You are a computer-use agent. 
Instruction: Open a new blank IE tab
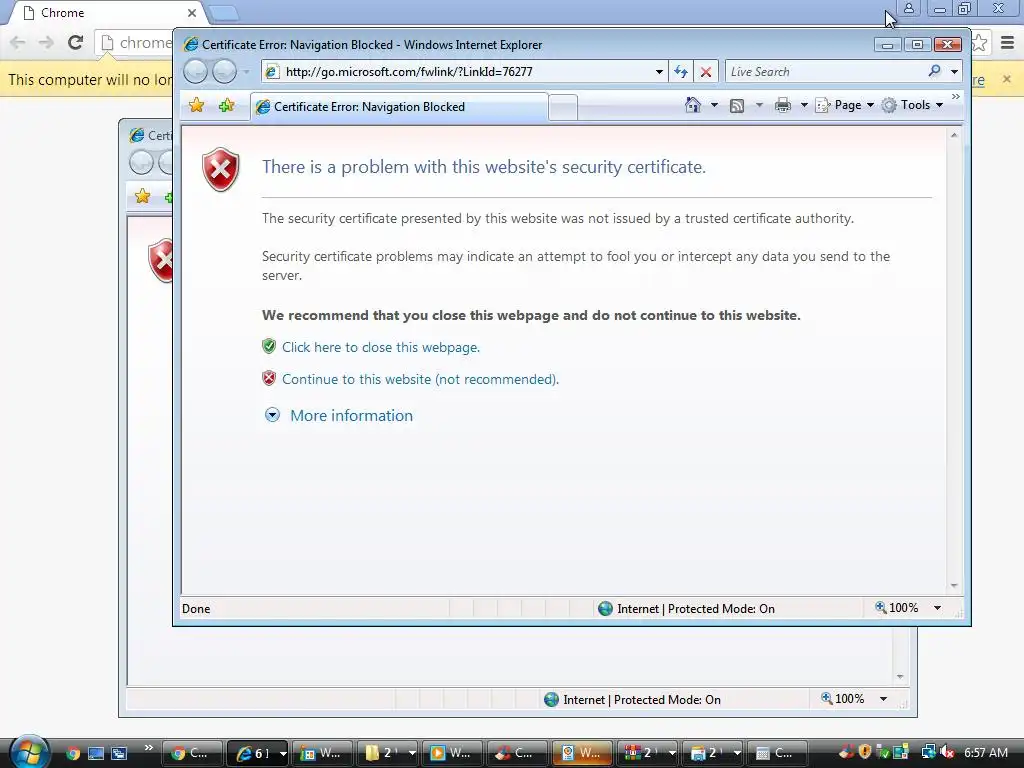pyautogui.click(x=563, y=107)
